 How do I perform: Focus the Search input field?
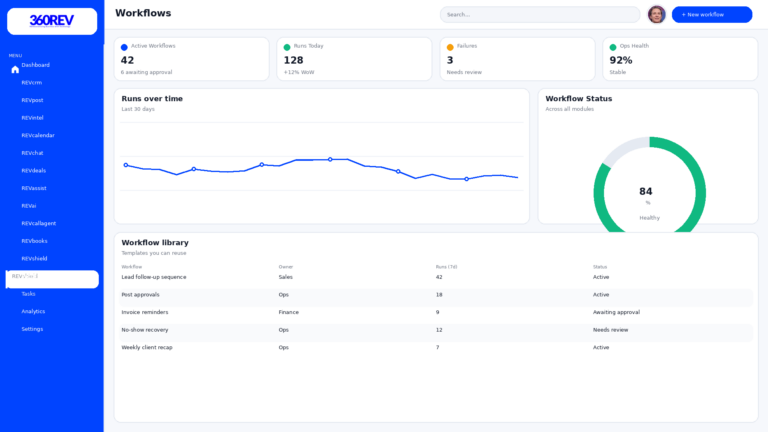point(540,14)
